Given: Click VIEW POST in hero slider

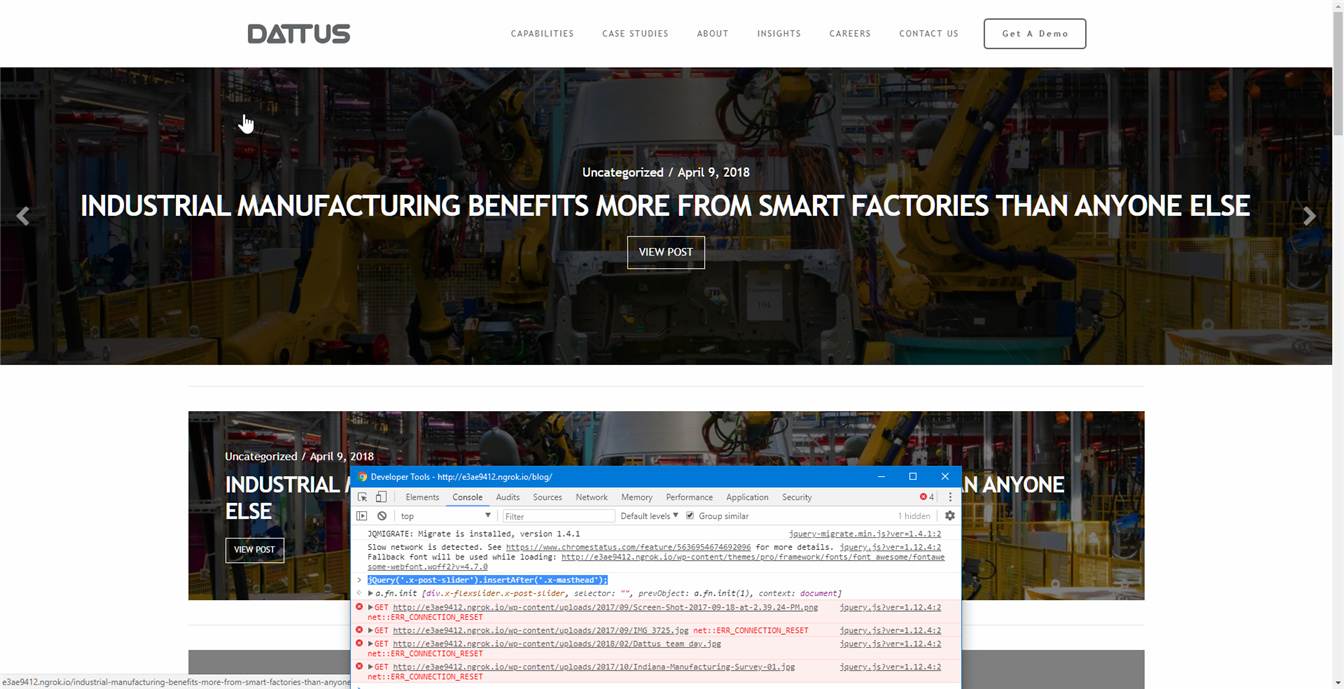Looking at the screenshot, I should [666, 252].
